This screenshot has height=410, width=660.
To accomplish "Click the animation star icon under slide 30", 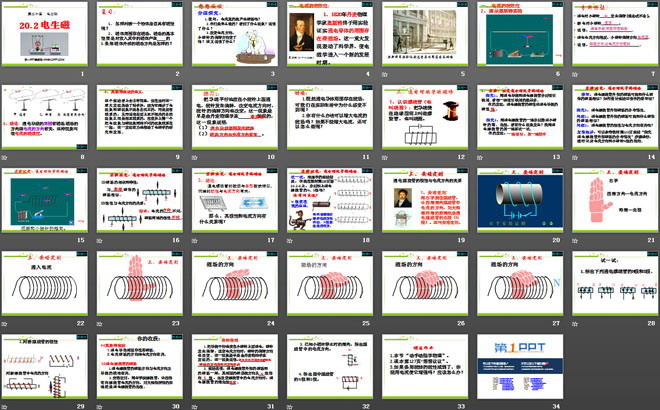I will coord(99,407).
